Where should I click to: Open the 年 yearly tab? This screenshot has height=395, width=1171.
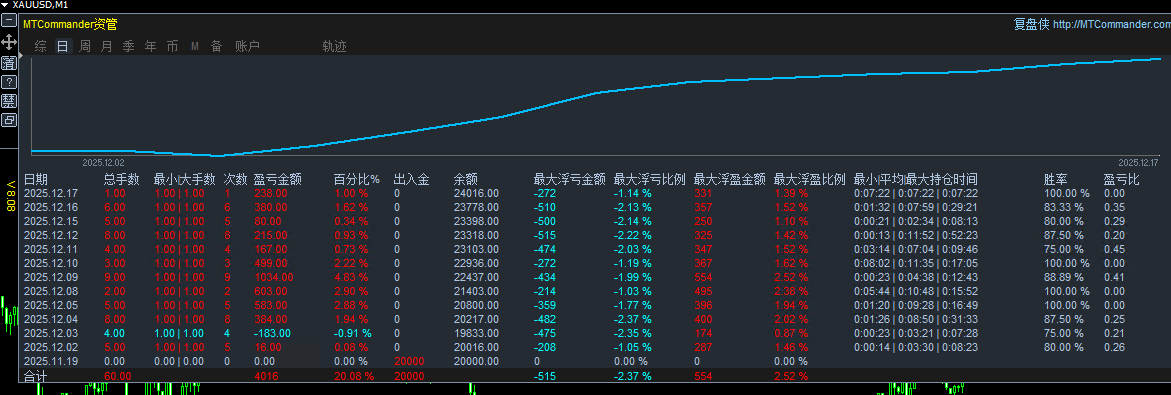pyautogui.click(x=150, y=46)
